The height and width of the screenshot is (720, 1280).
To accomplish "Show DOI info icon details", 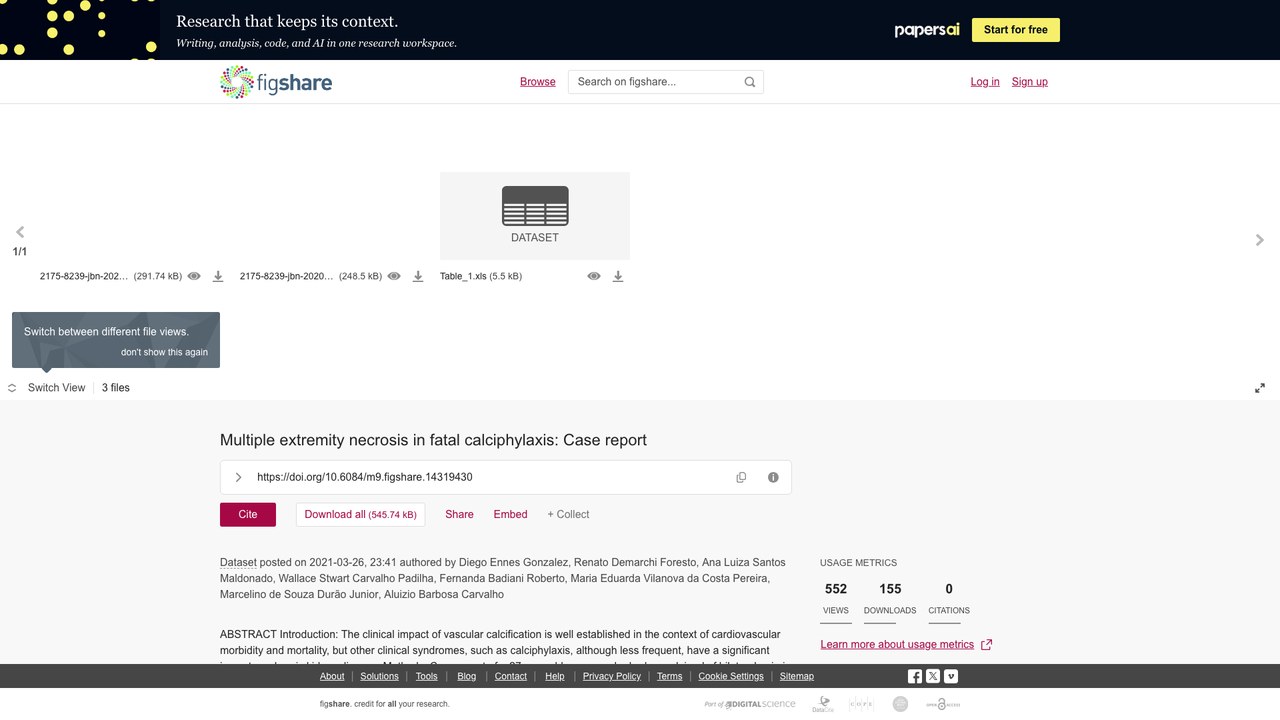I will (773, 477).
